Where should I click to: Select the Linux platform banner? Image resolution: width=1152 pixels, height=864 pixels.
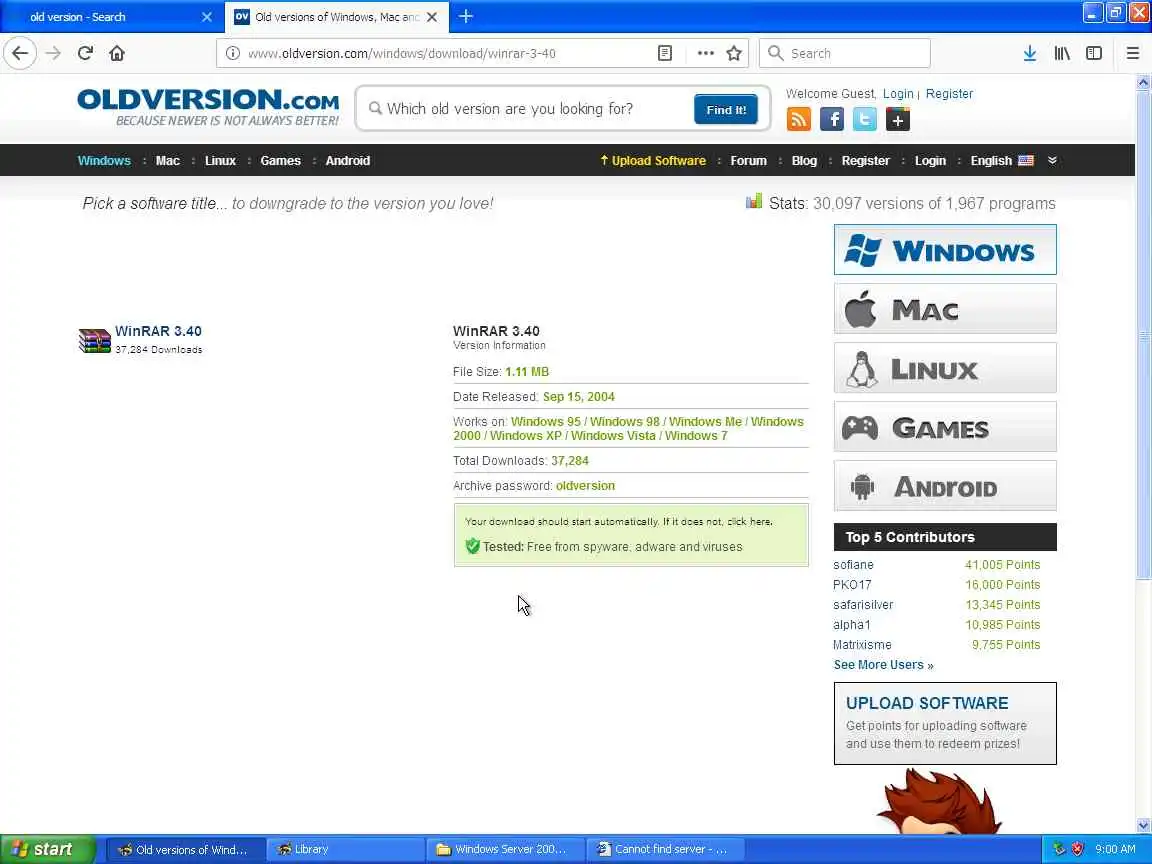pos(945,367)
